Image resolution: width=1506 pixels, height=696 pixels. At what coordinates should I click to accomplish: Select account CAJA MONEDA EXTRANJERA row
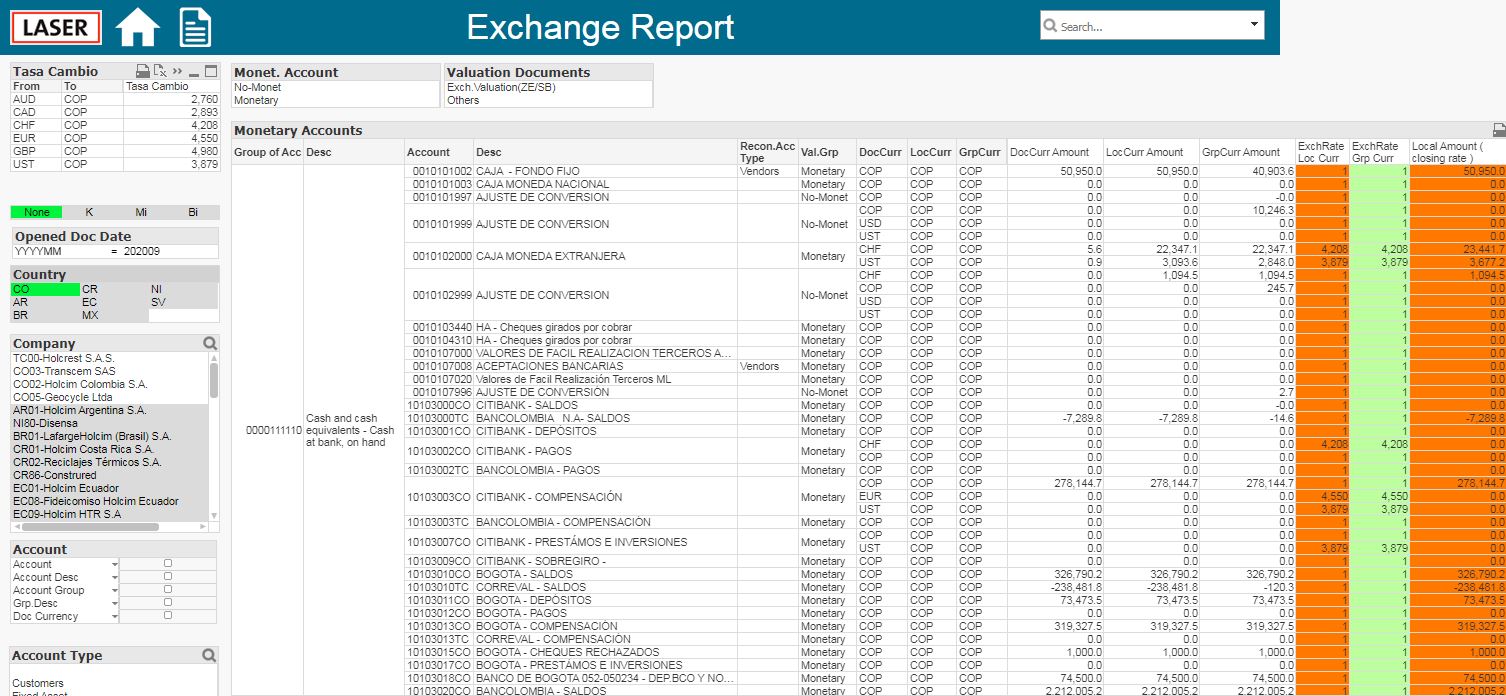click(x=605, y=256)
